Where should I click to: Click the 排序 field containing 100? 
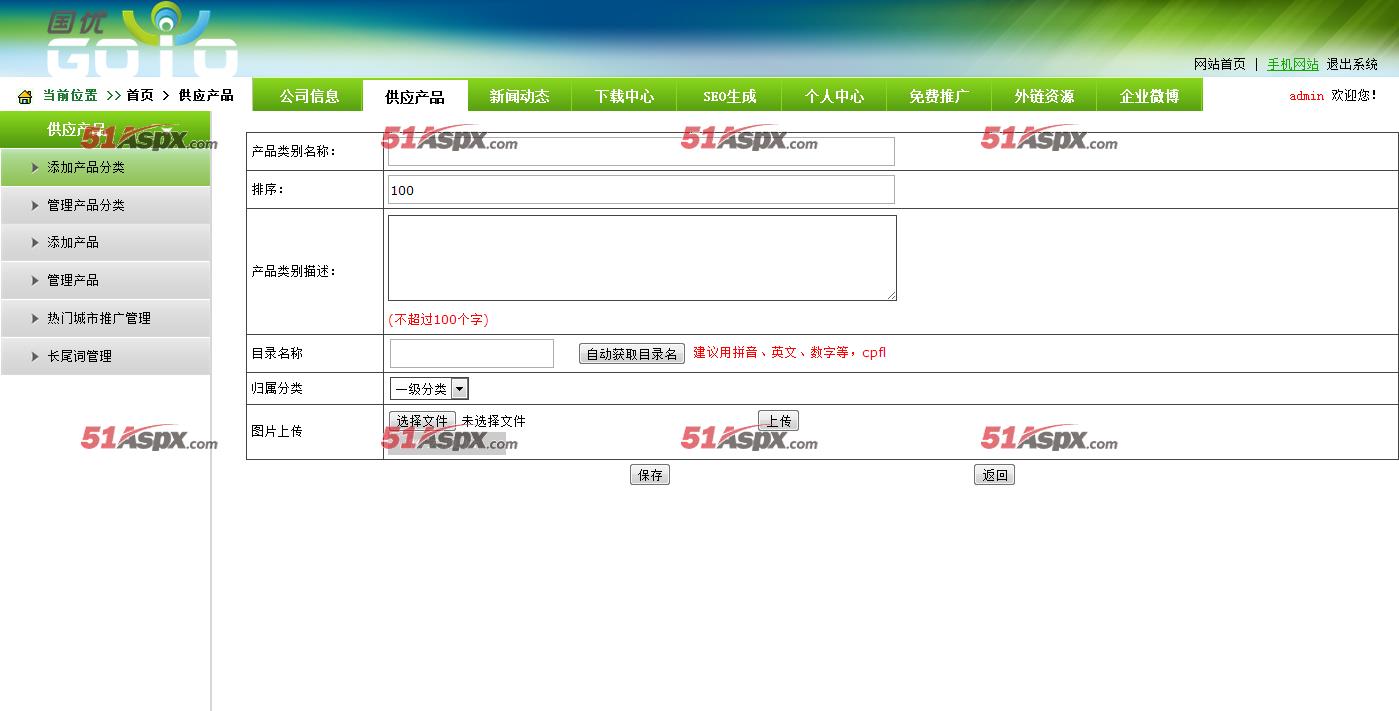(641, 190)
